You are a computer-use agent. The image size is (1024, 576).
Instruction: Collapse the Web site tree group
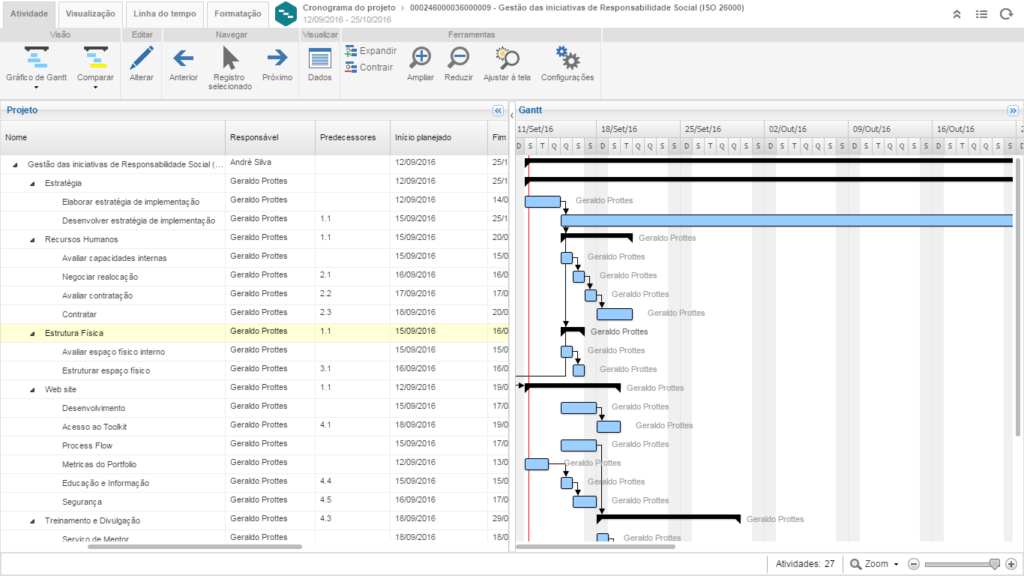click(32, 389)
